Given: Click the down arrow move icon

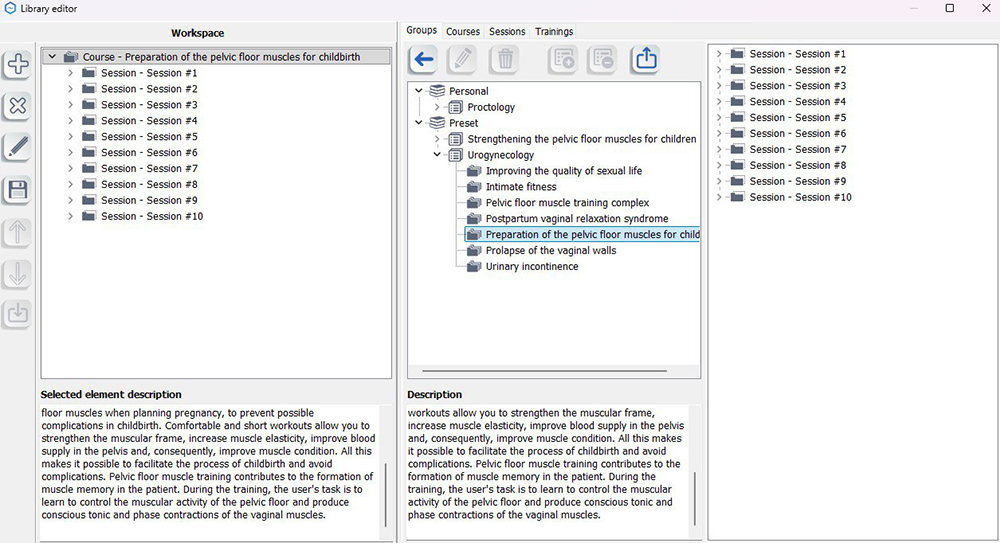Looking at the screenshot, I should click(18, 273).
